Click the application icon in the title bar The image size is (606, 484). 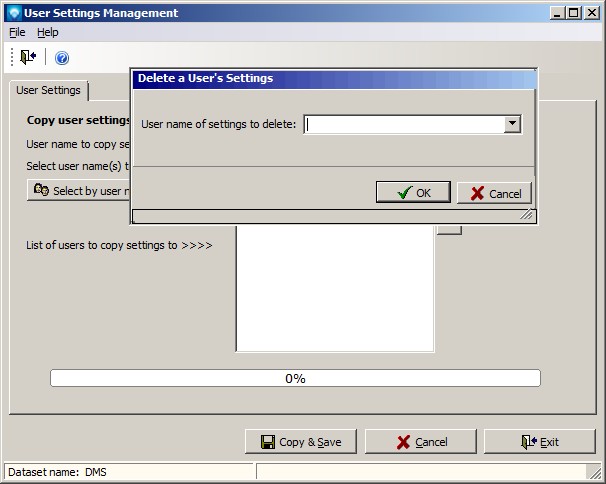pyautogui.click(x=13, y=13)
